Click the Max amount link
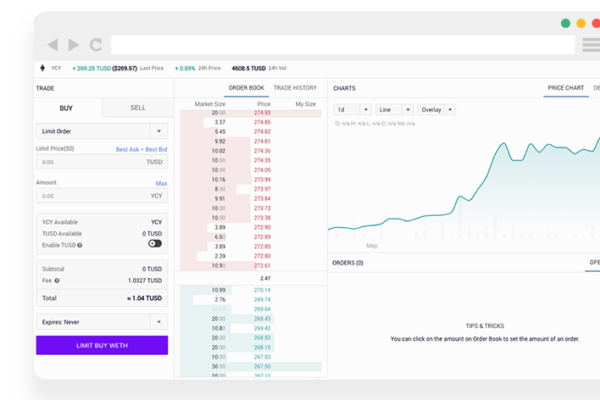Viewport: 600px width, 400px height. click(x=161, y=184)
